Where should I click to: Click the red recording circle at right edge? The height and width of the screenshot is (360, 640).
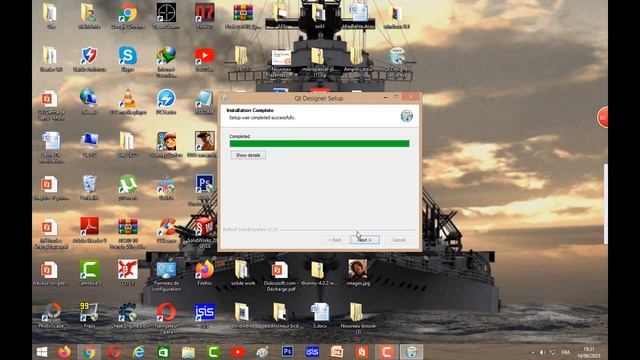pos(602,118)
